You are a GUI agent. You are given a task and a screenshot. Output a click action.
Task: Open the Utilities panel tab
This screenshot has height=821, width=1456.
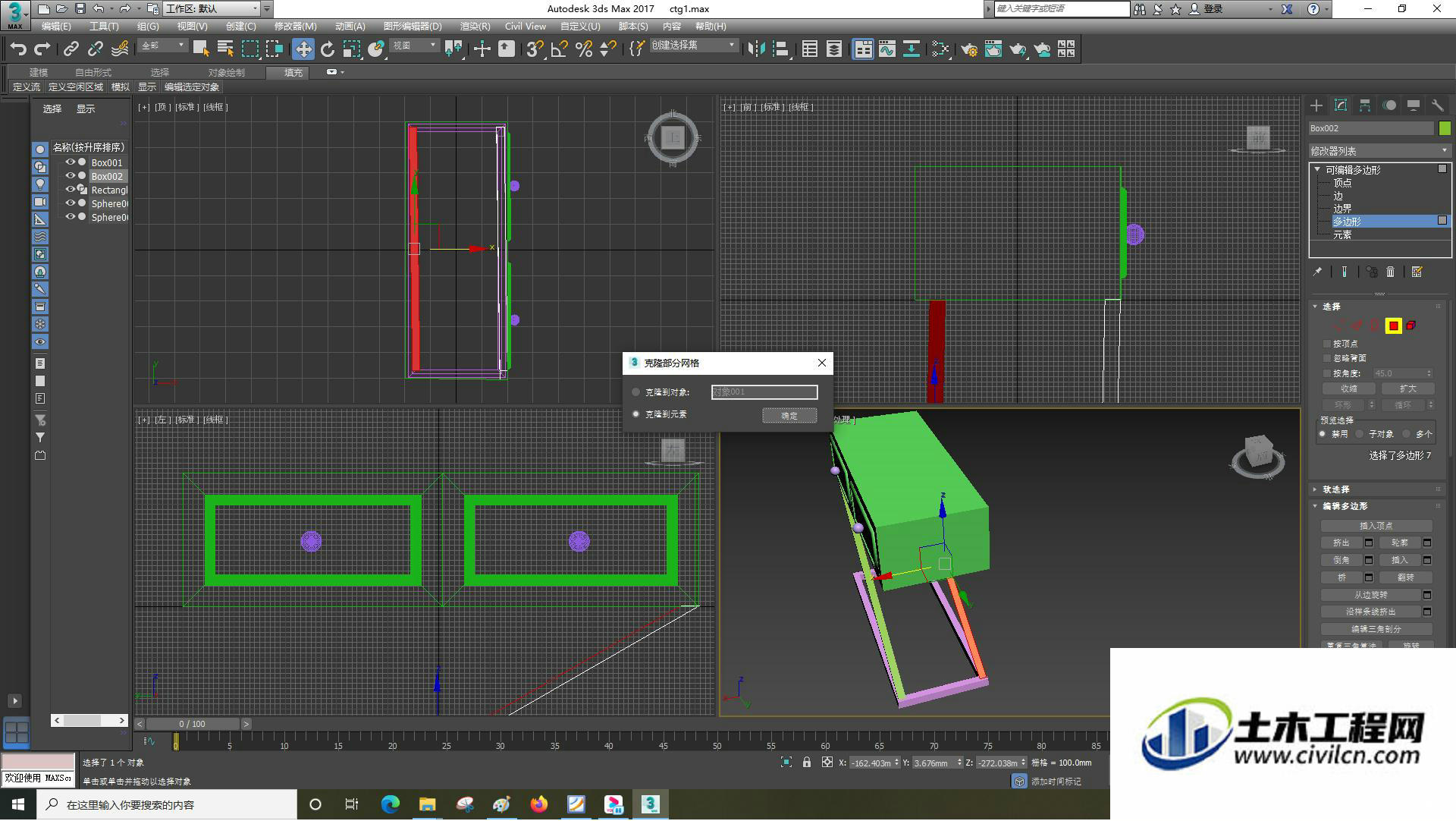click(x=1438, y=105)
